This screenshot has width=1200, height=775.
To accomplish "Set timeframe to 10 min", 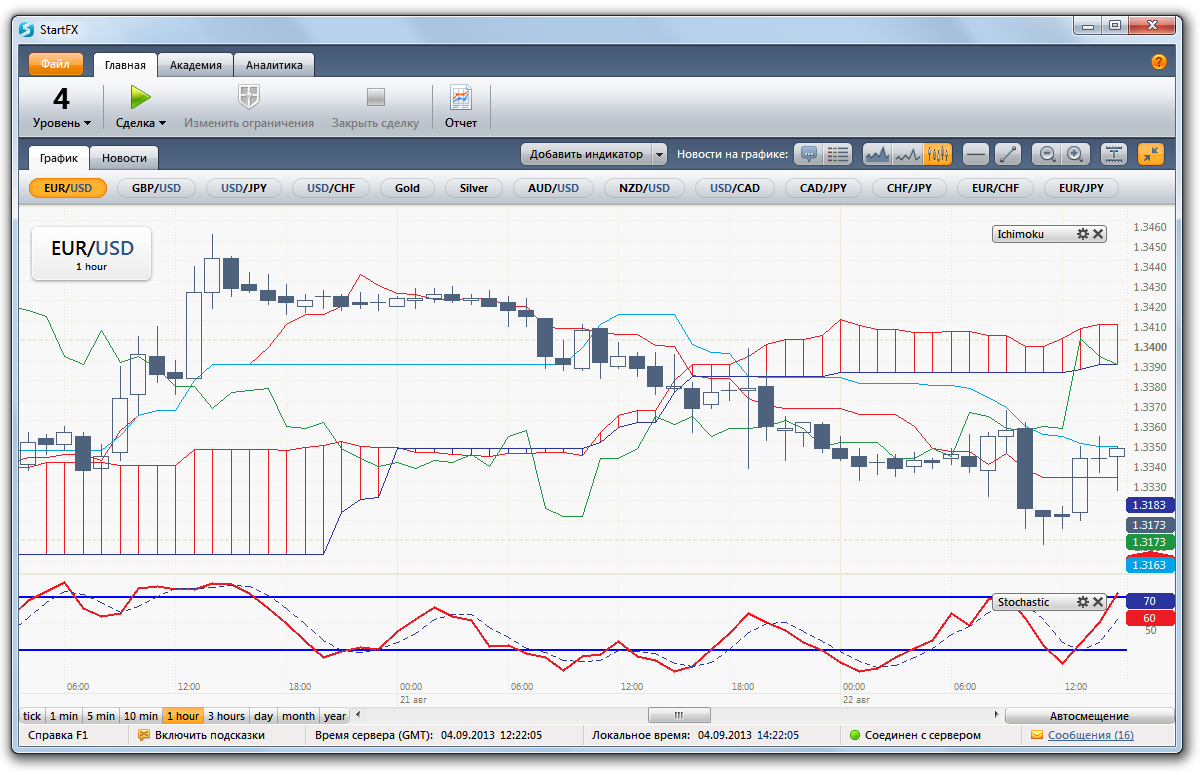I will pyautogui.click(x=141, y=716).
